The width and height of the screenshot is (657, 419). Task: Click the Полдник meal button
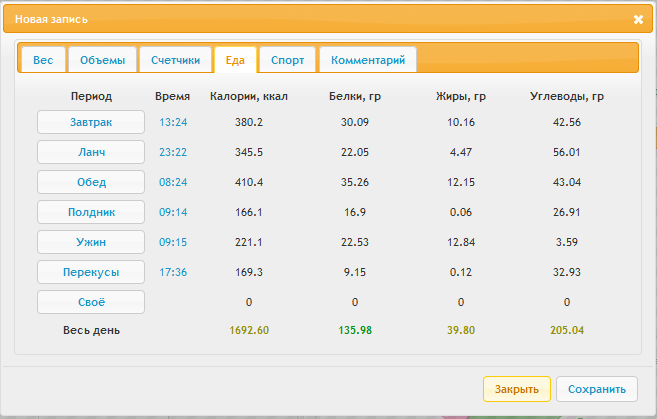tap(91, 212)
